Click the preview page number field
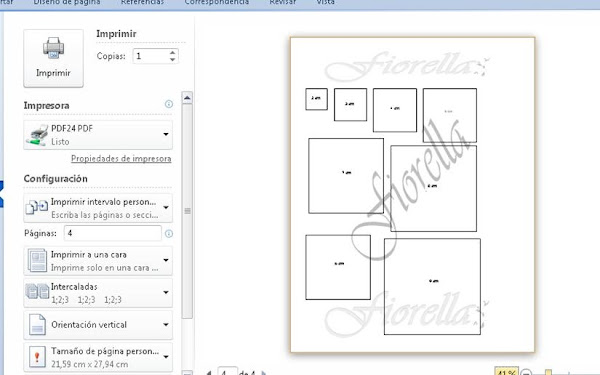 point(227,371)
